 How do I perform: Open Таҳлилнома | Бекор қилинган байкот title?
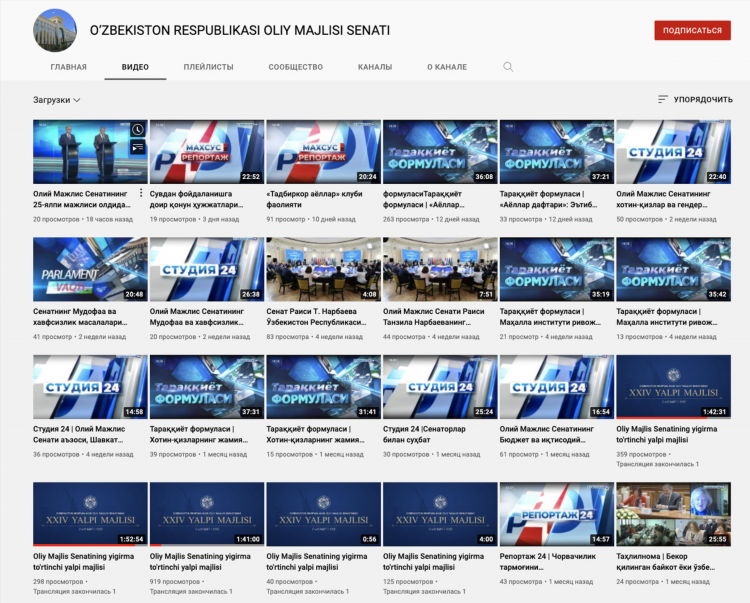pyautogui.click(x=665, y=562)
